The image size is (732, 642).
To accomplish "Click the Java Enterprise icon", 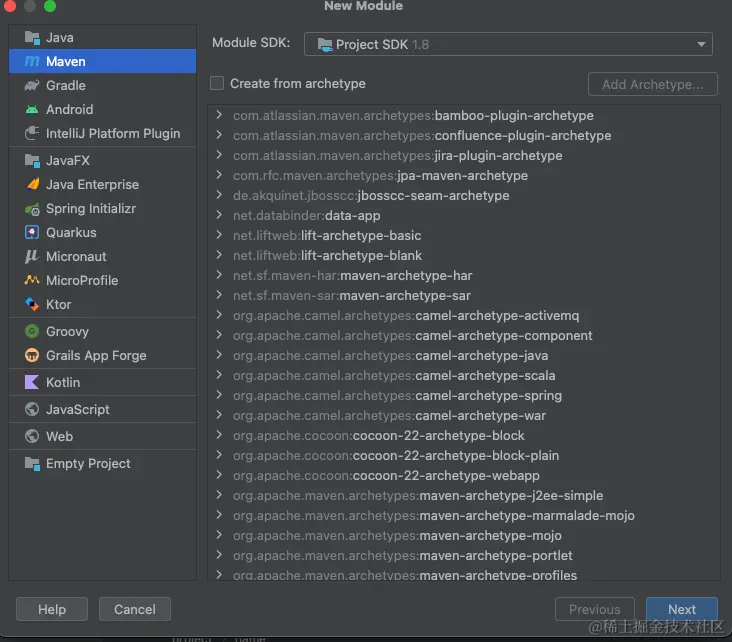I will [x=33, y=184].
